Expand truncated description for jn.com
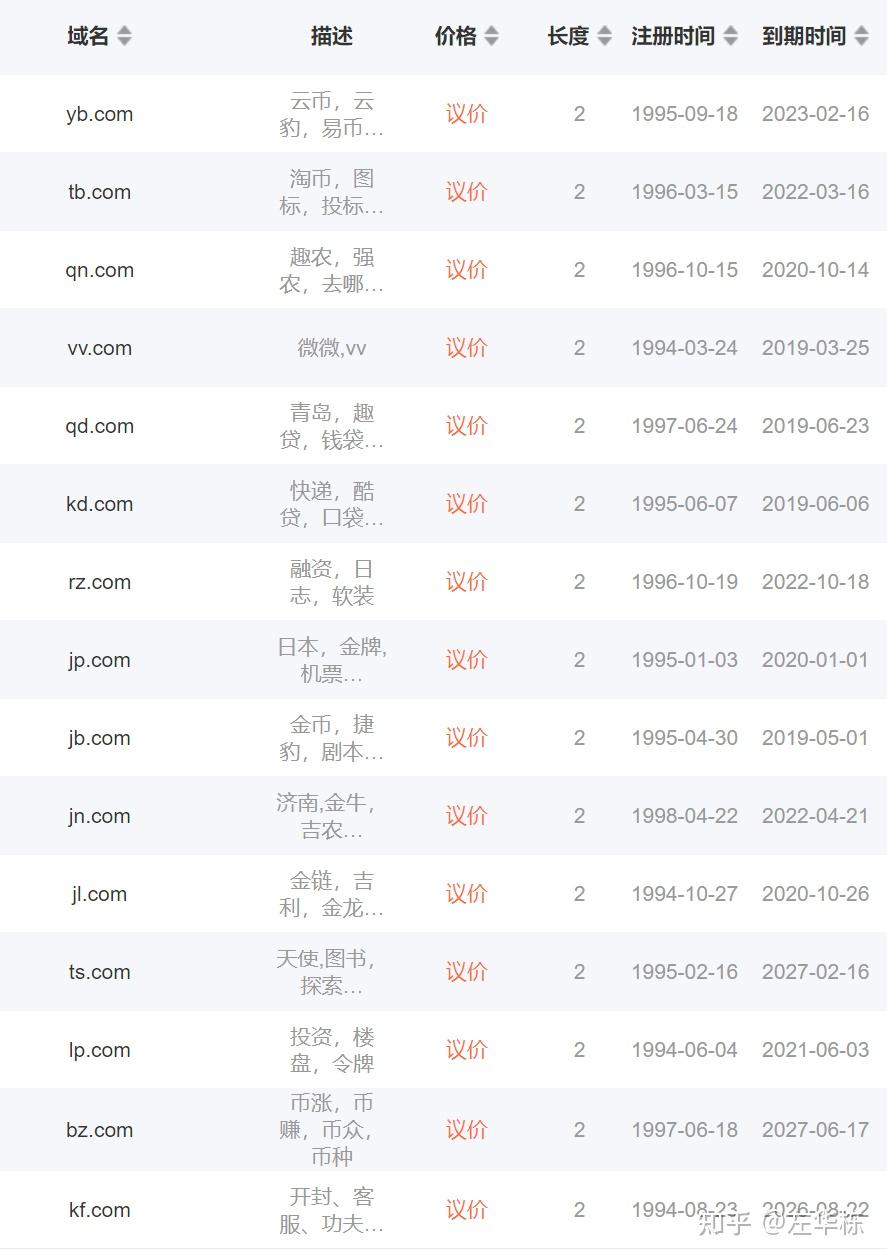Viewport: 887px width, 1260px height. [332, 830]
